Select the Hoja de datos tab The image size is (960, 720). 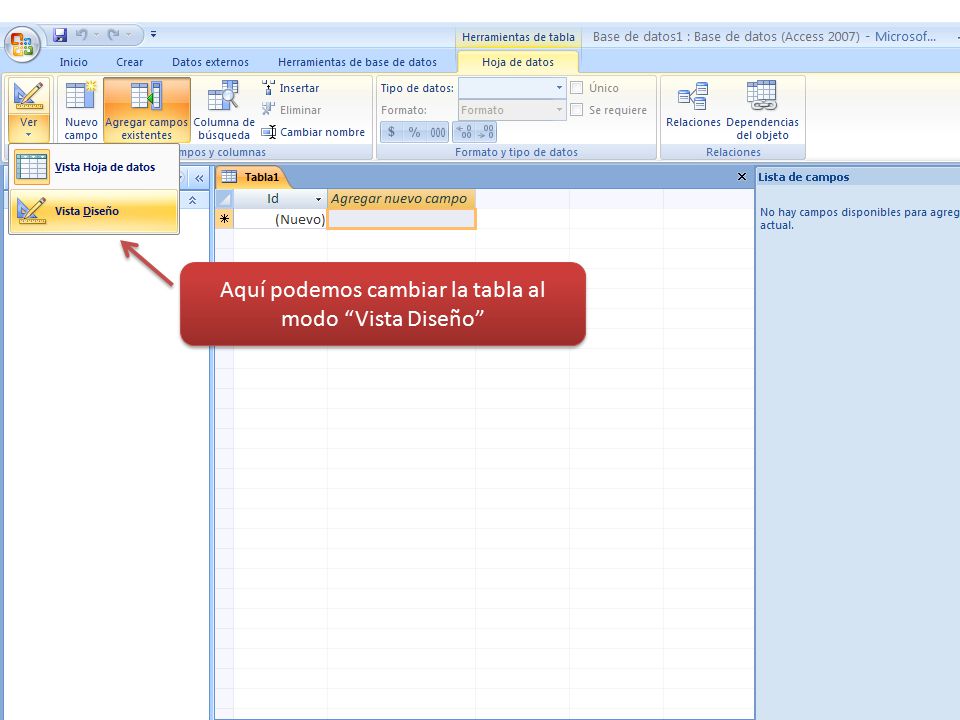click(517, 62)
